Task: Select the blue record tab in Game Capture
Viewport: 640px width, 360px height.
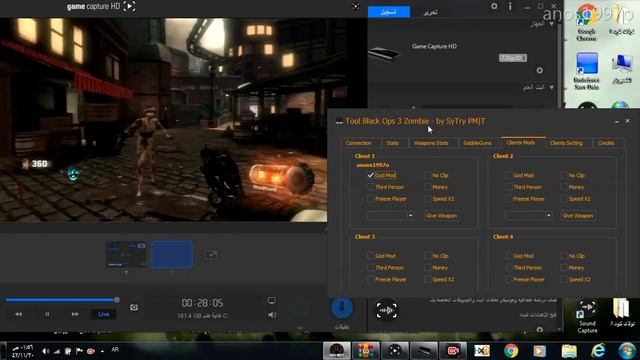Action: coord(389,12)
